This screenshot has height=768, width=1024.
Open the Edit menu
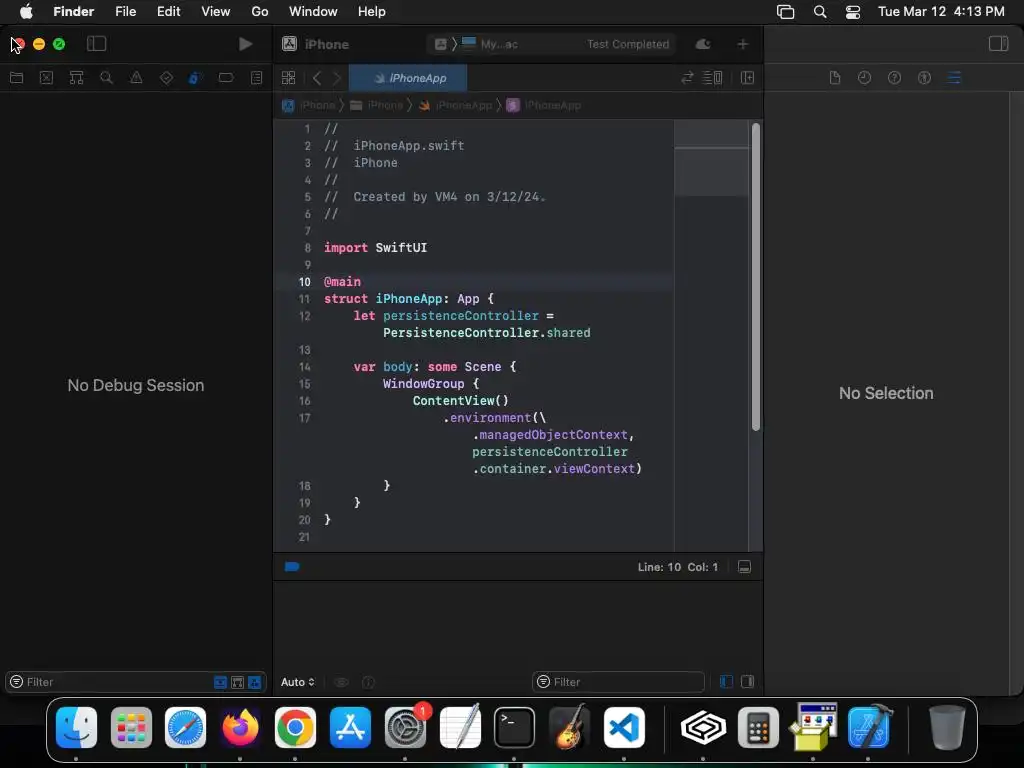(x=168, y=11)
